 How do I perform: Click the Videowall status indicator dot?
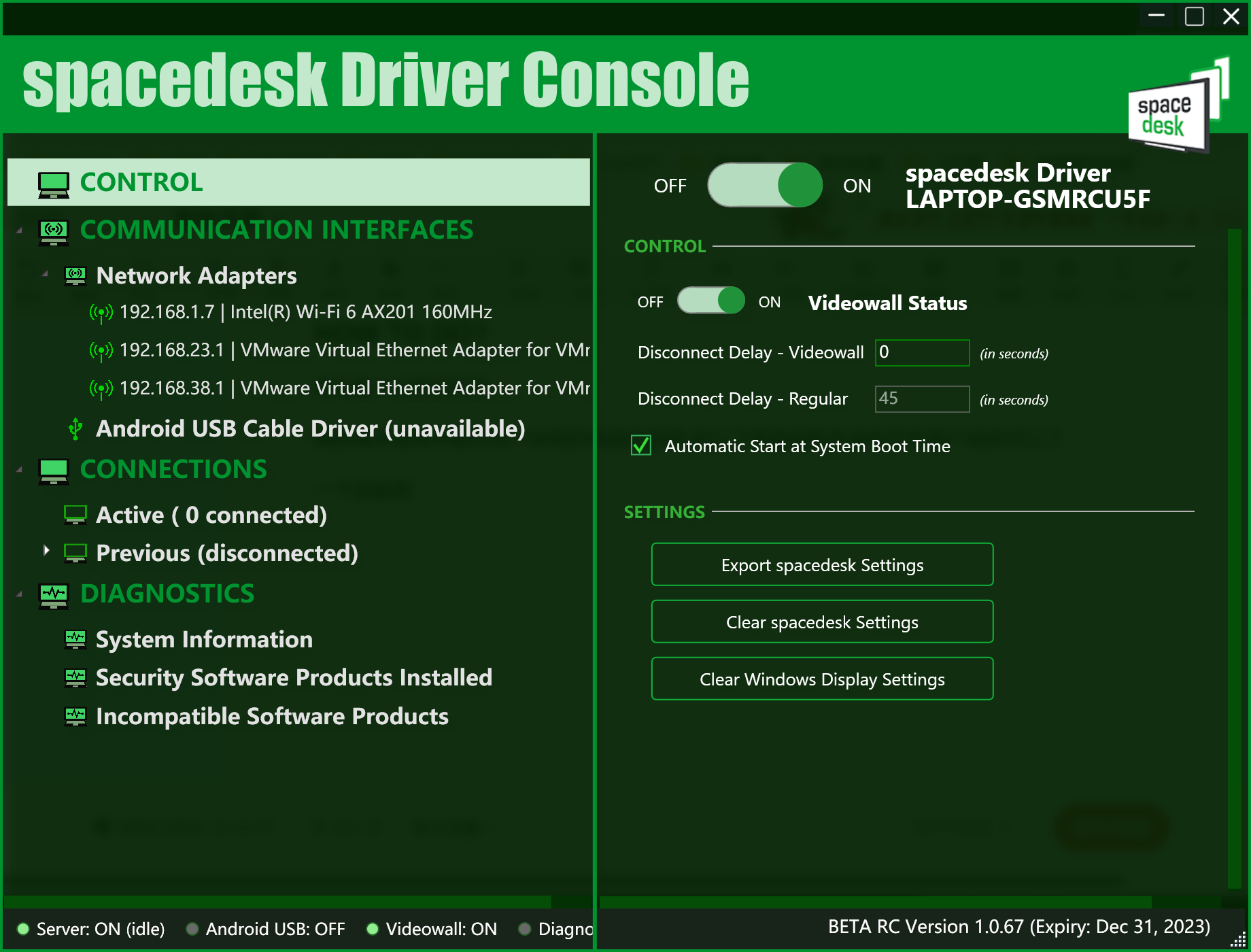coord(373,929)
